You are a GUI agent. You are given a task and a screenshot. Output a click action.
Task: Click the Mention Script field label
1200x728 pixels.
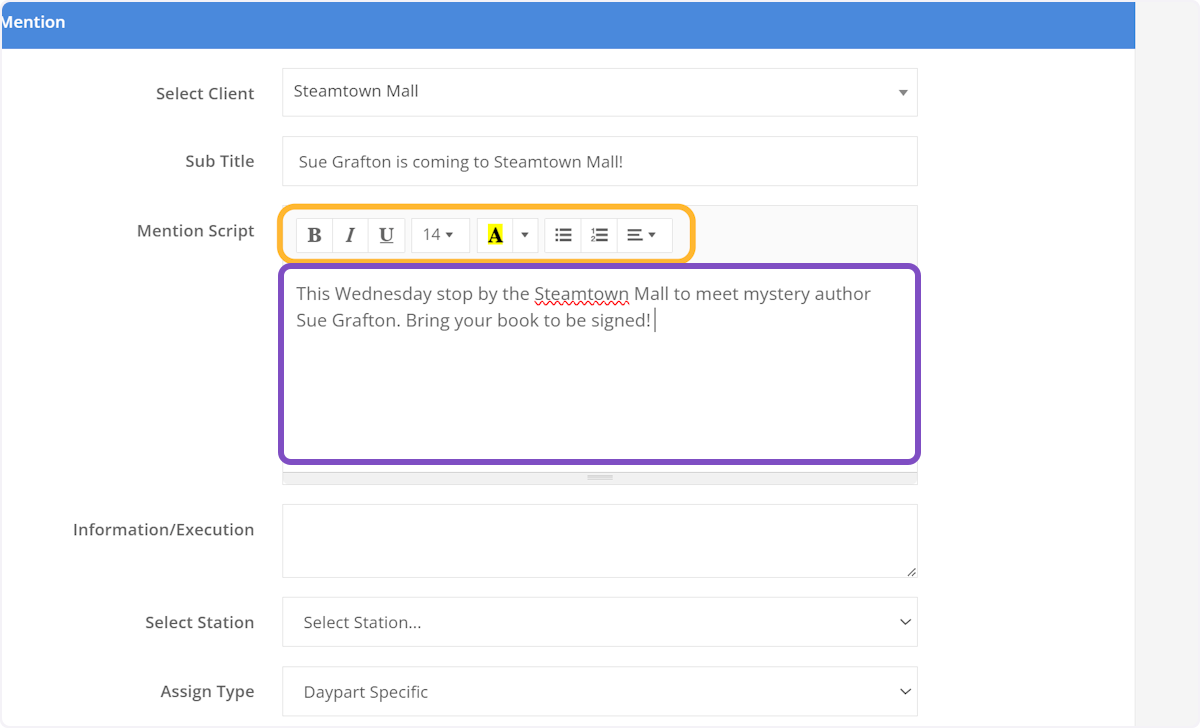[x=195, y=231]
